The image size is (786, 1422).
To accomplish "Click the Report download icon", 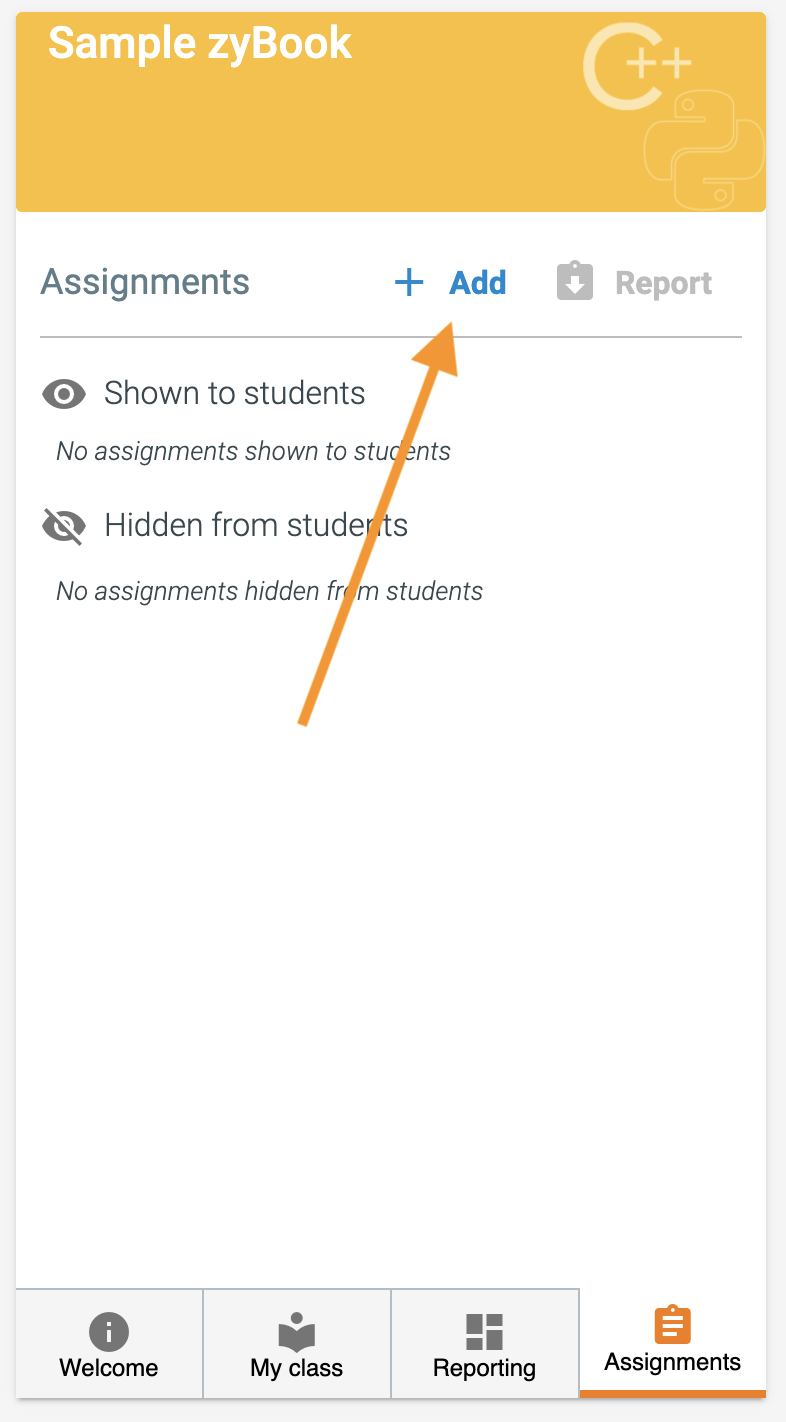I will coord(575,282).
